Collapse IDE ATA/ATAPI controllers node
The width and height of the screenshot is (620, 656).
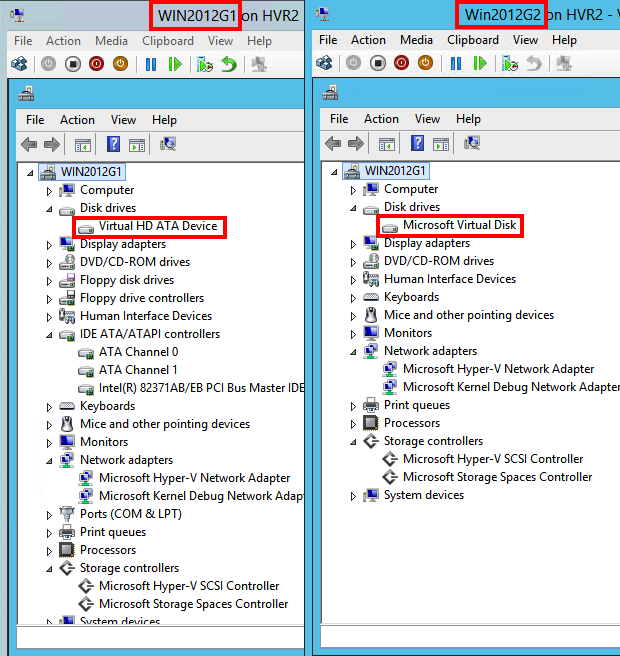(x=49, y=335)
